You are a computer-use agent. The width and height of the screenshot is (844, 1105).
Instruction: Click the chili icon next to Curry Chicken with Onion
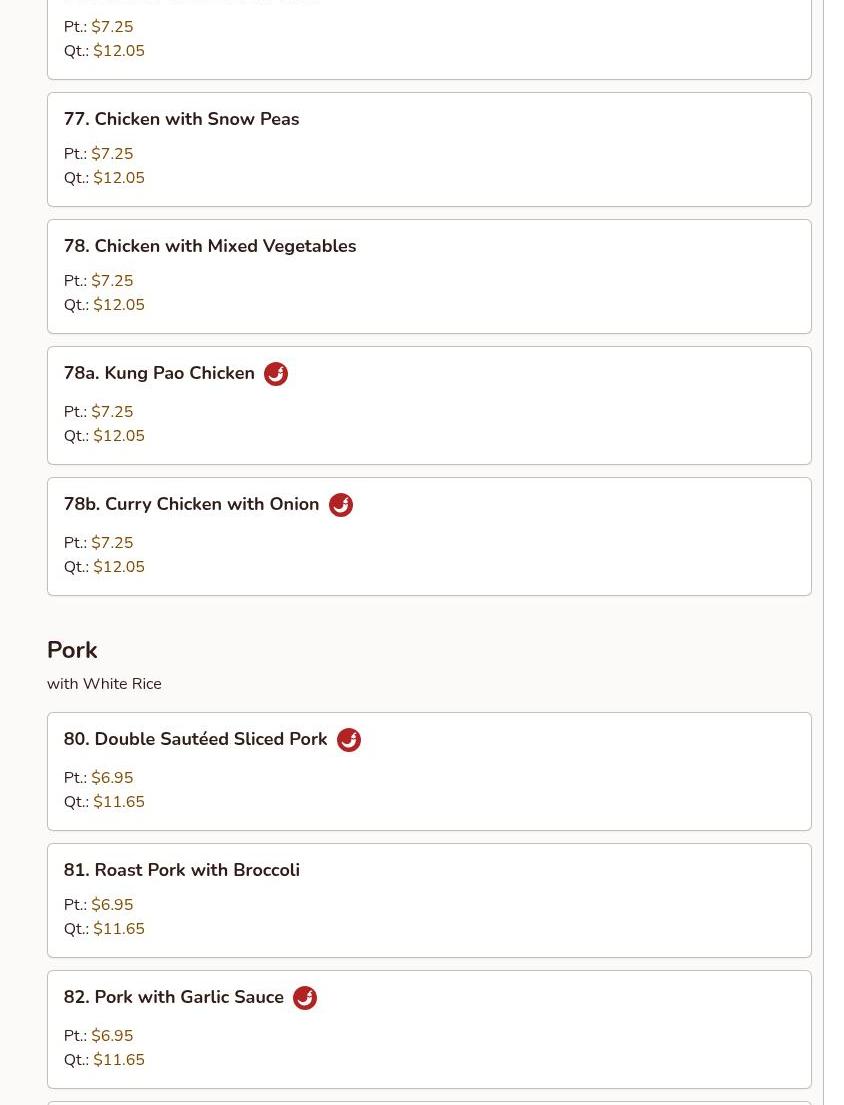pyautogui.click(x=341, y=505)
